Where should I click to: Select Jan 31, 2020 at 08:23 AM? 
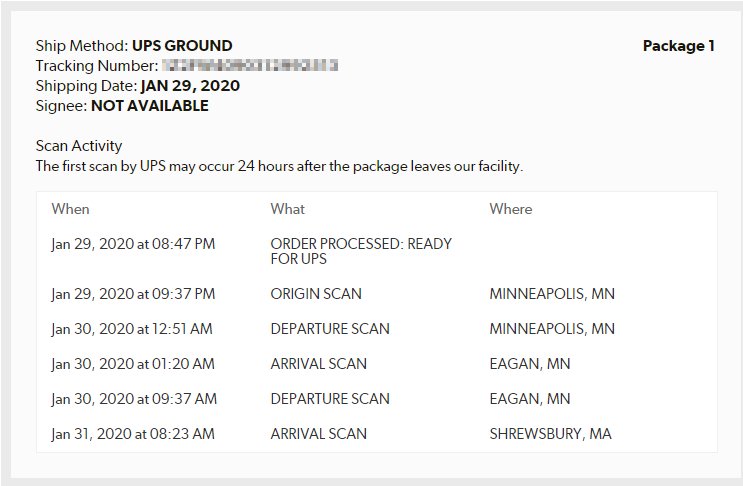coord(133,433)
